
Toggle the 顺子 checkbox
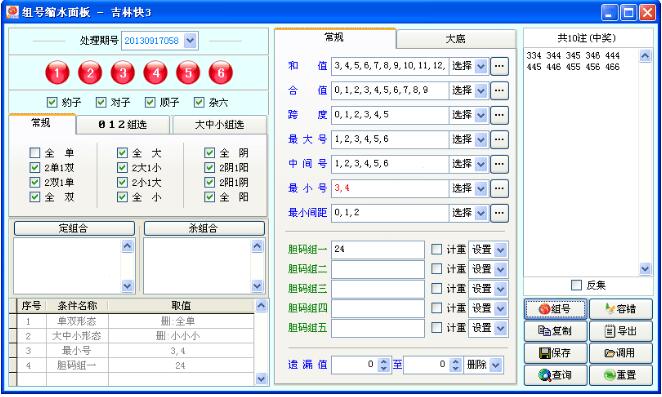coord(150,102)
